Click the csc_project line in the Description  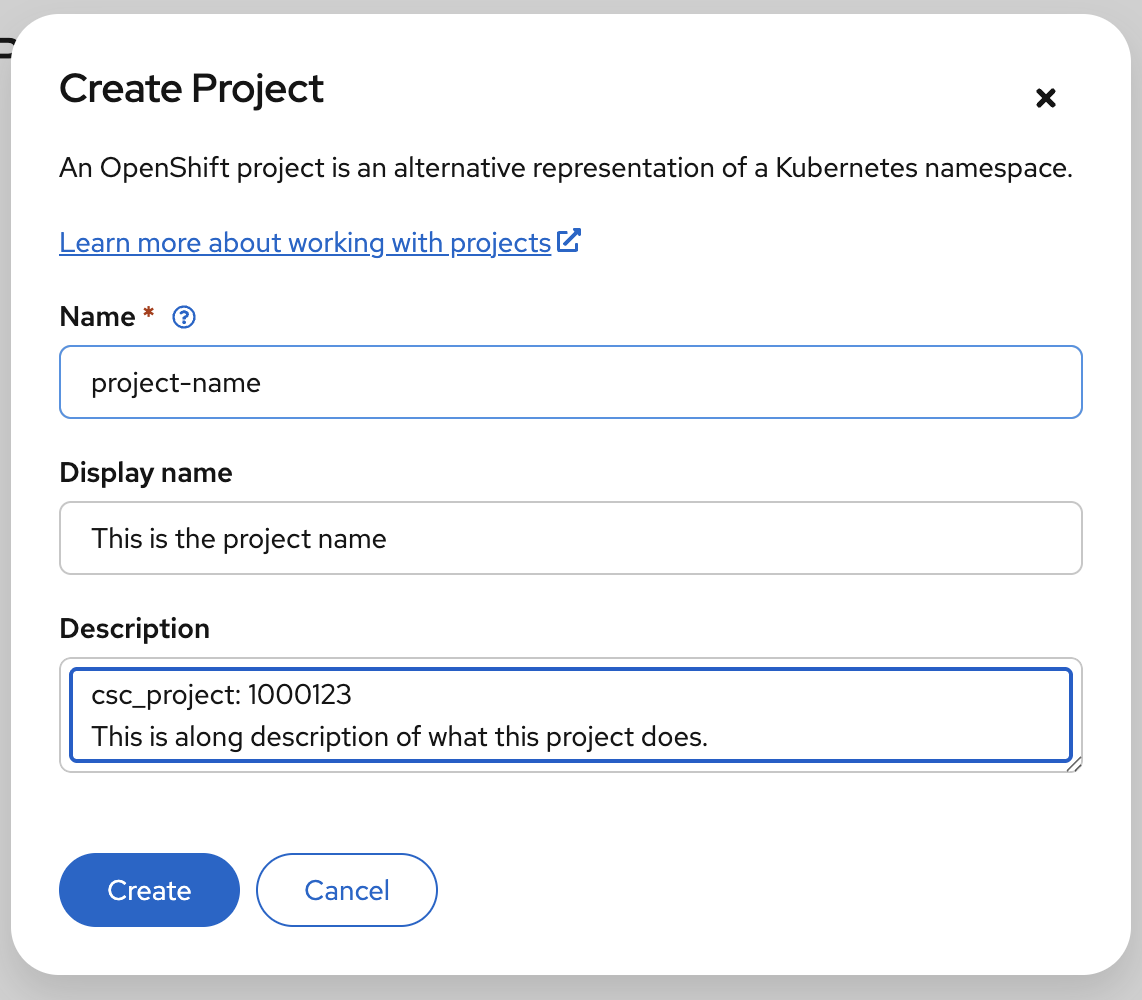click(223, 694)
